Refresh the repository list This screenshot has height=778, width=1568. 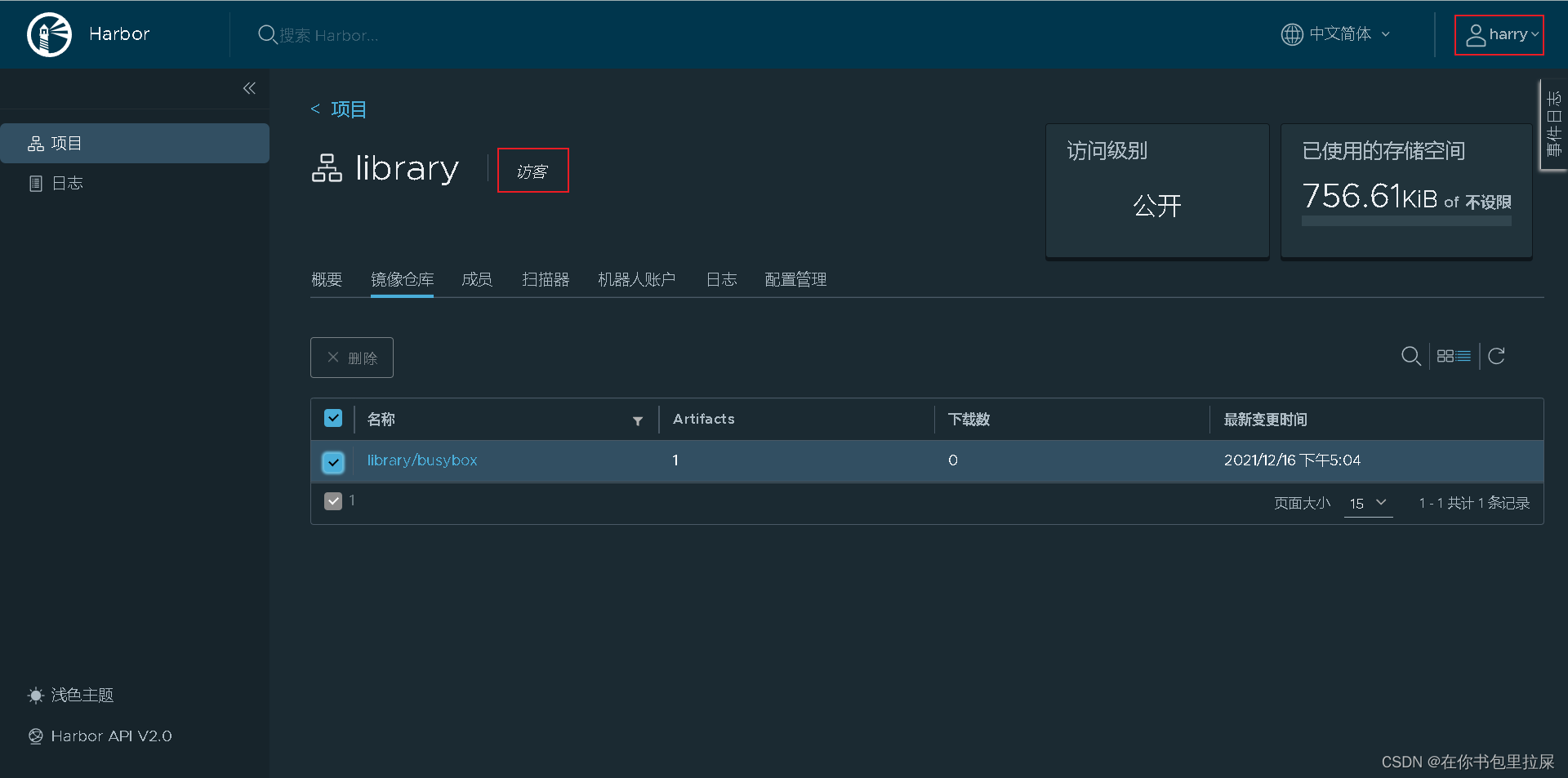tap(1497, 356)
